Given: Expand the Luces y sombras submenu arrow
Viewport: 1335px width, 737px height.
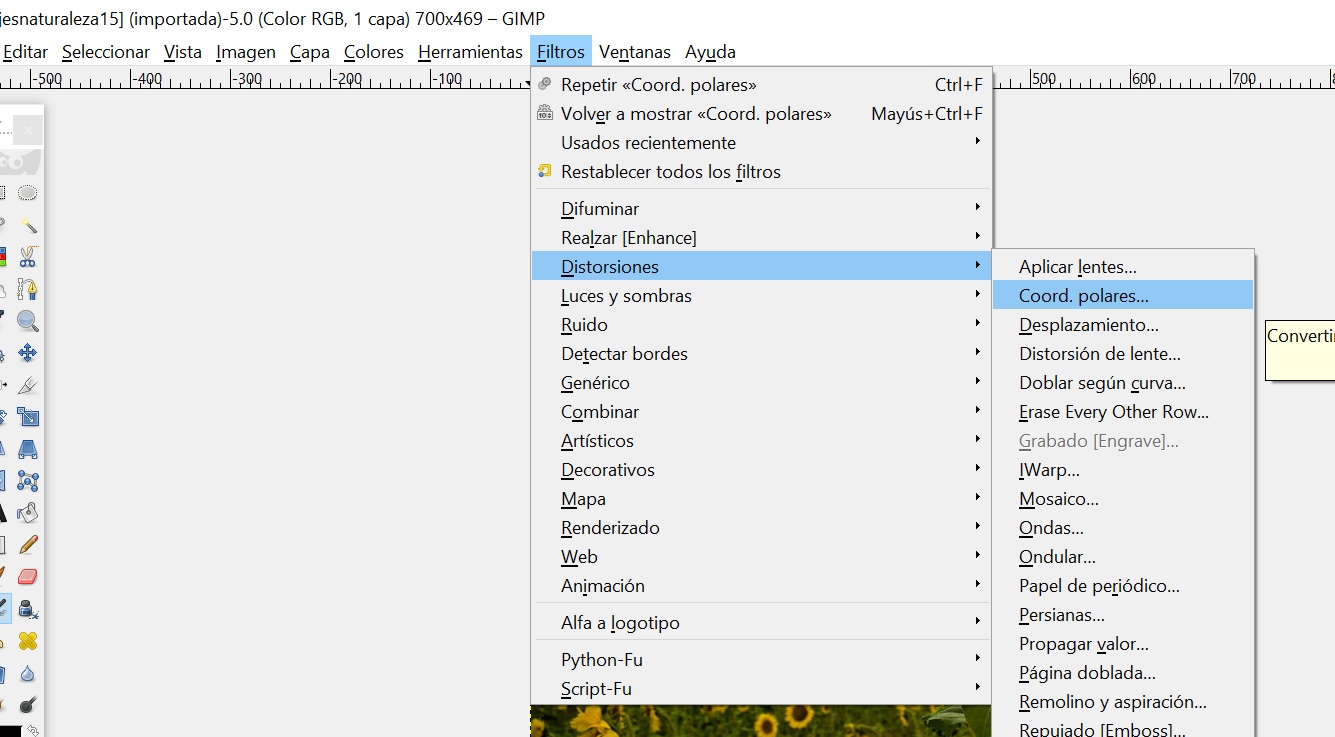Looking at the screenshot, I should [977, 295].
